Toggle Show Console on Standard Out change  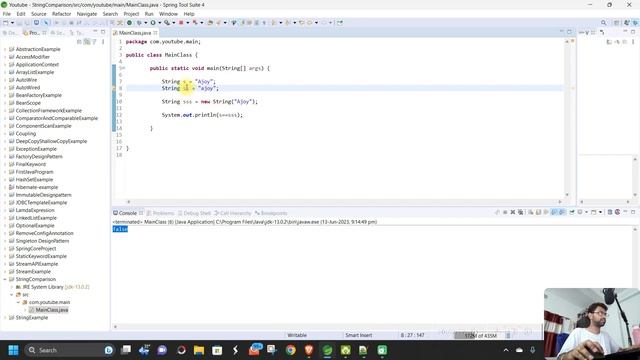[x=554, y=212]
